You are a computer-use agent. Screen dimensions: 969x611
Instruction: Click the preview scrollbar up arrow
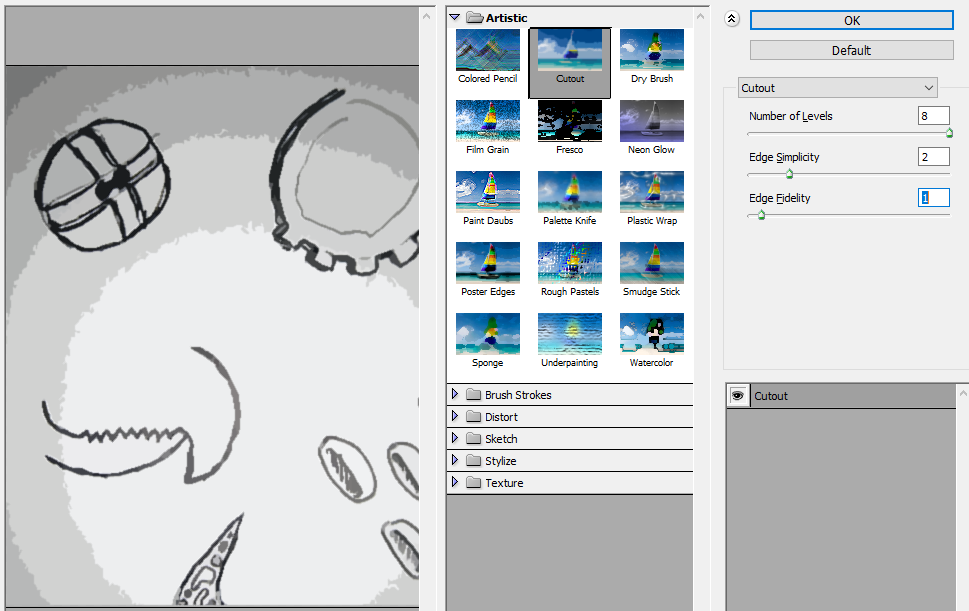426,16
